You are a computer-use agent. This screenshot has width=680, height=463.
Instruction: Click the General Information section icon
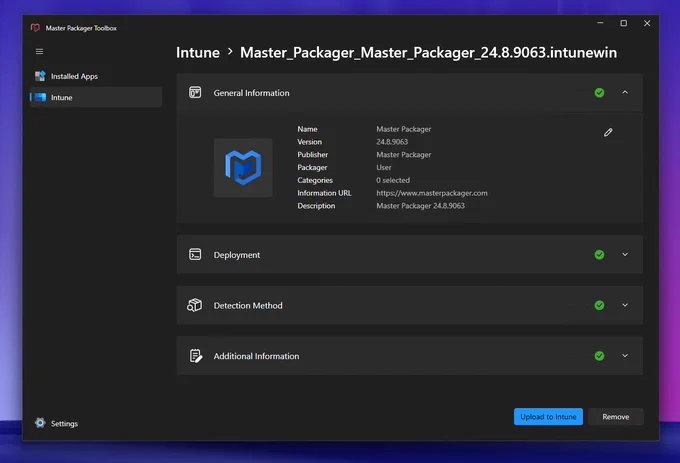[x=195, y=92]
